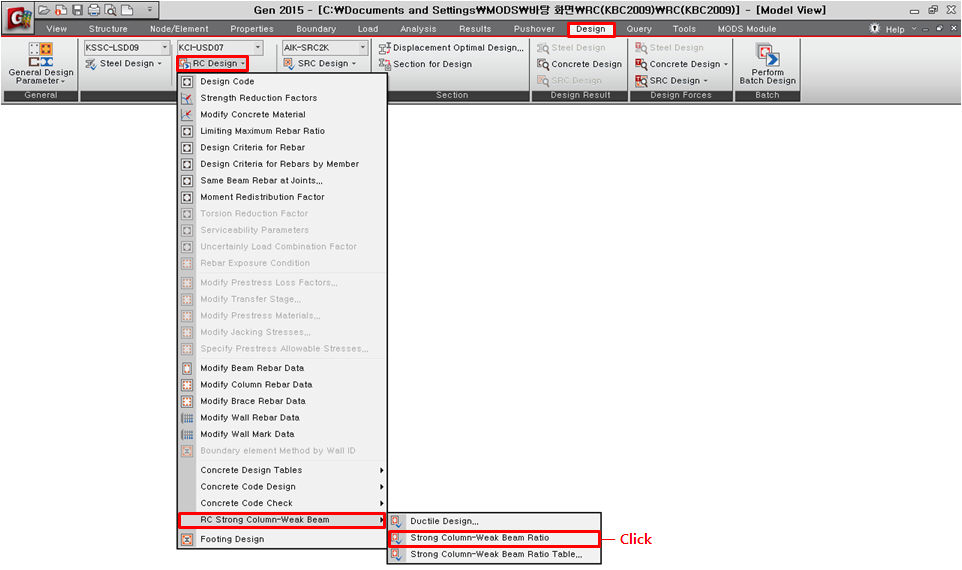Open print preview with the magnifier page icon
The width and height of the screenshot is (962, 570).
click(x=110, y=10)
